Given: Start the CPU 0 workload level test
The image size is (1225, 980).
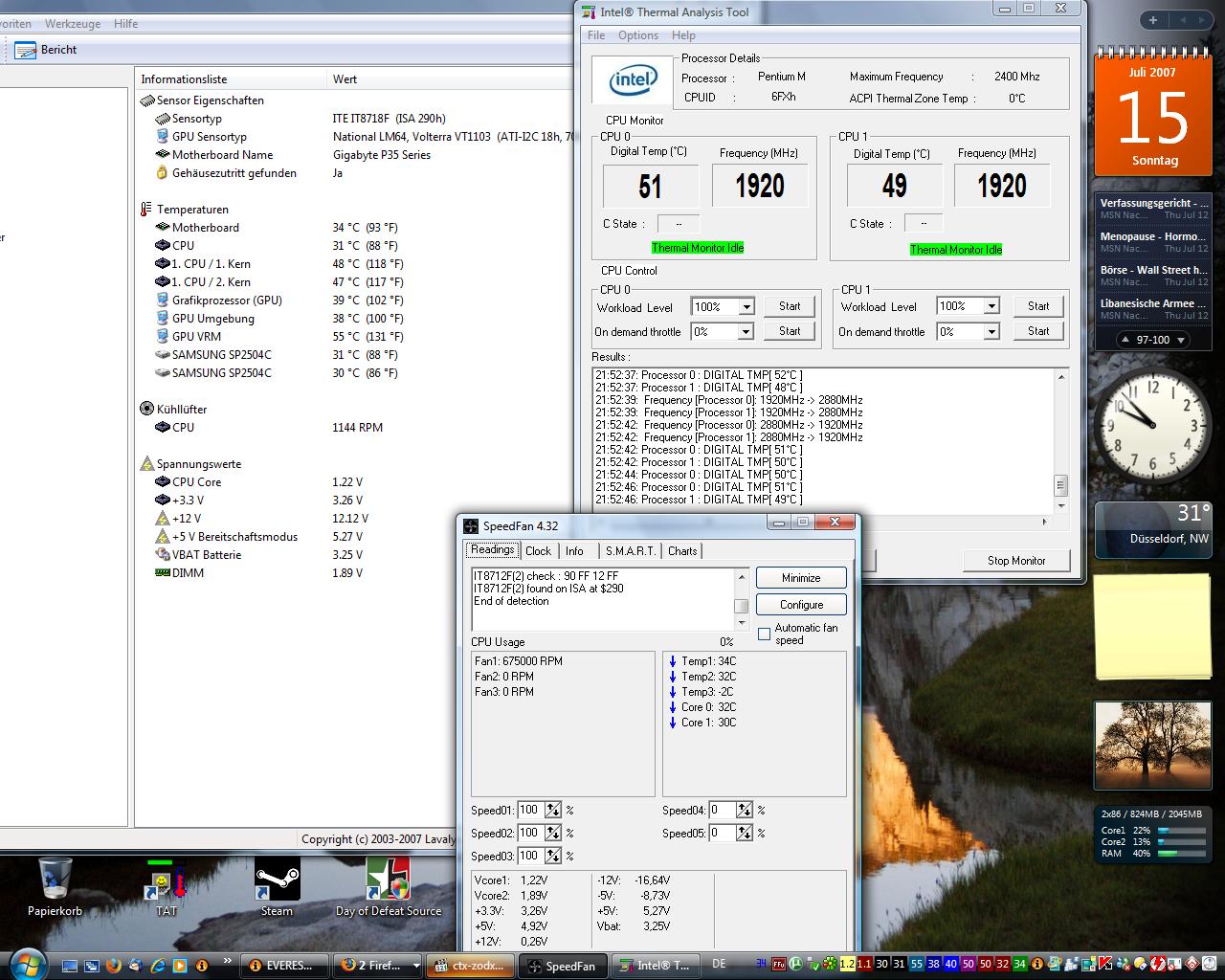Looking at the screenshot, I should point(790,306).
